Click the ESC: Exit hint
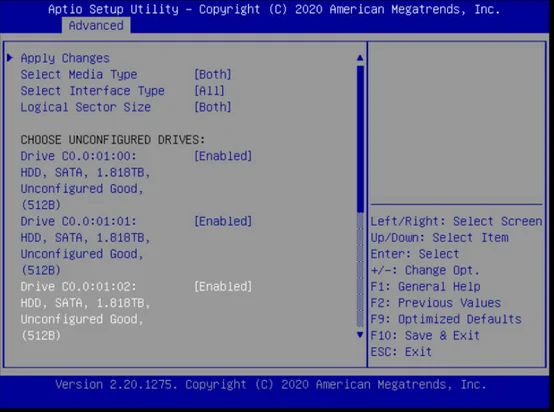 pos(401,352)
